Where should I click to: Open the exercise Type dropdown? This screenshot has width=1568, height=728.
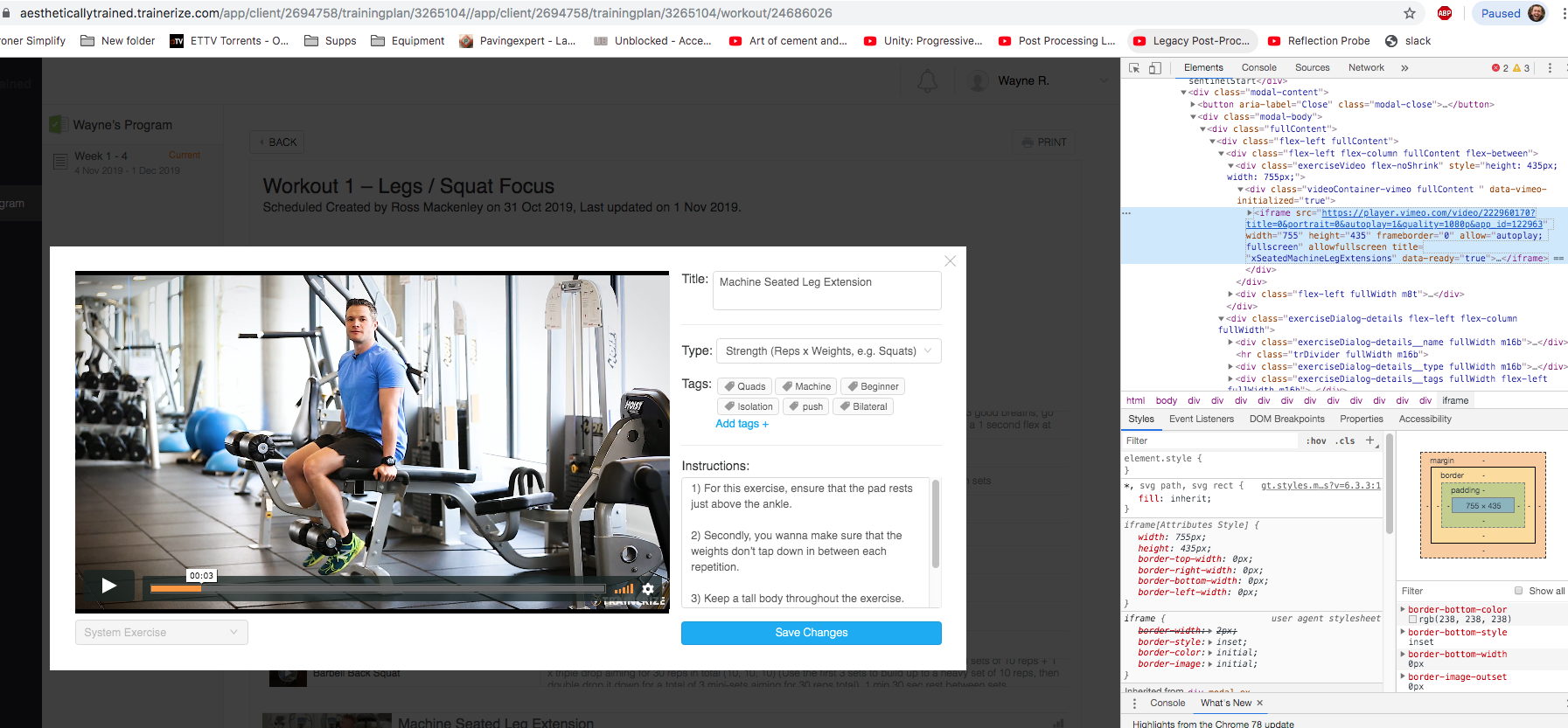(829, 351)
